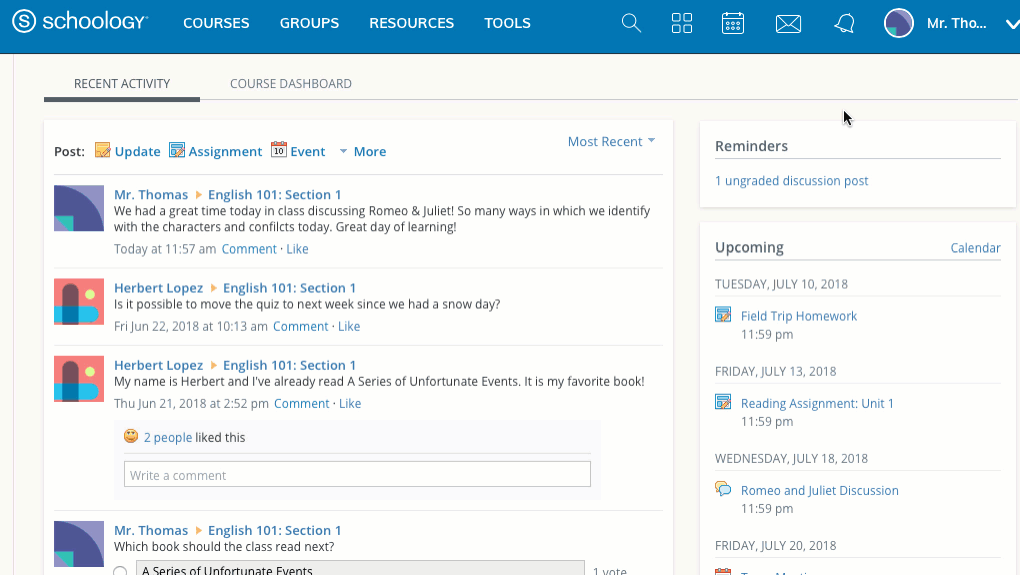
Task: Open the Most Recent sort dropdown
Action: click(x=611, y=142)
